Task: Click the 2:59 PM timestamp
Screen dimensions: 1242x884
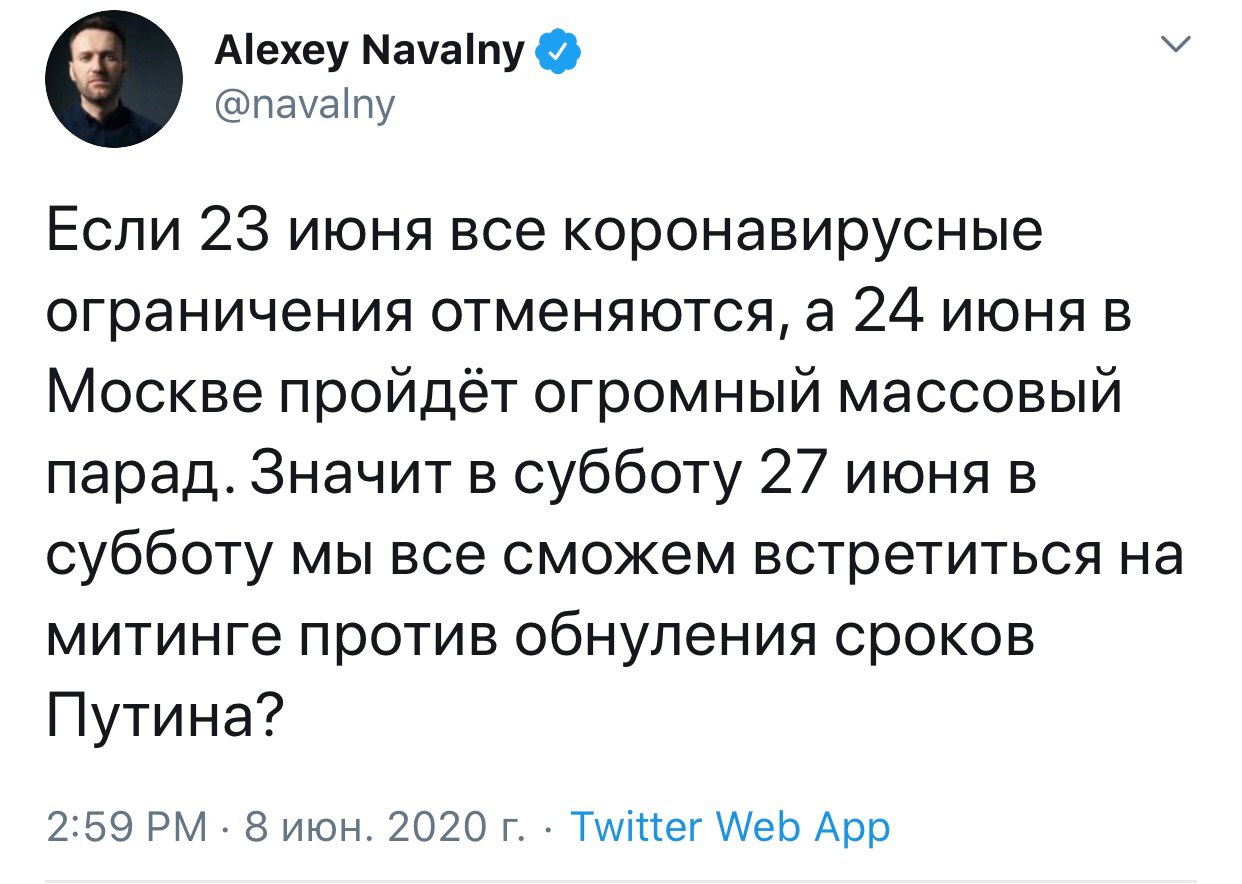Action: (128, 827)
